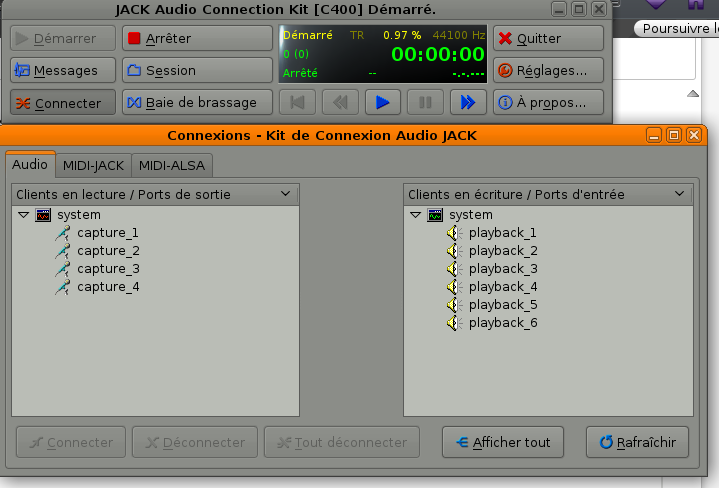Click the Démarrer button in JACK window
The image size is (719, 488).
63,38
